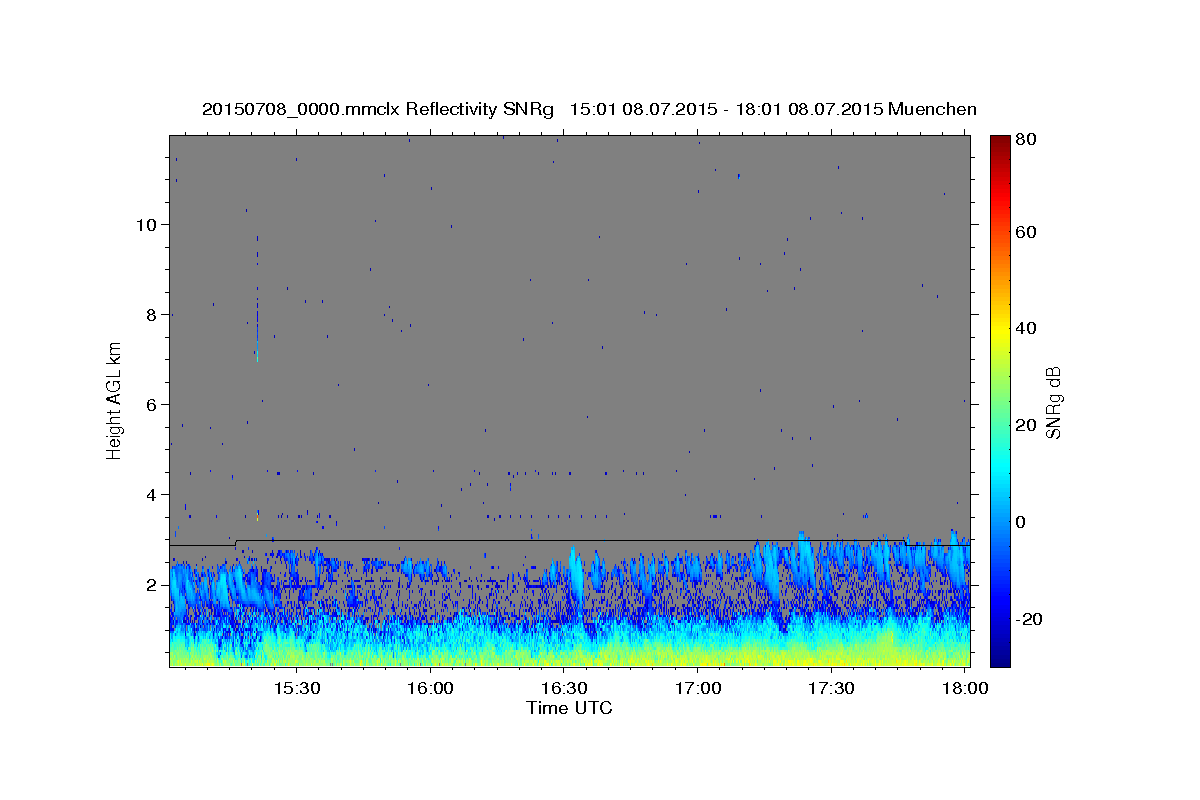Click the colorbar value 40
This screenshot has width=1200, height=800.
pyautogui.click(x=1027, y=328)
